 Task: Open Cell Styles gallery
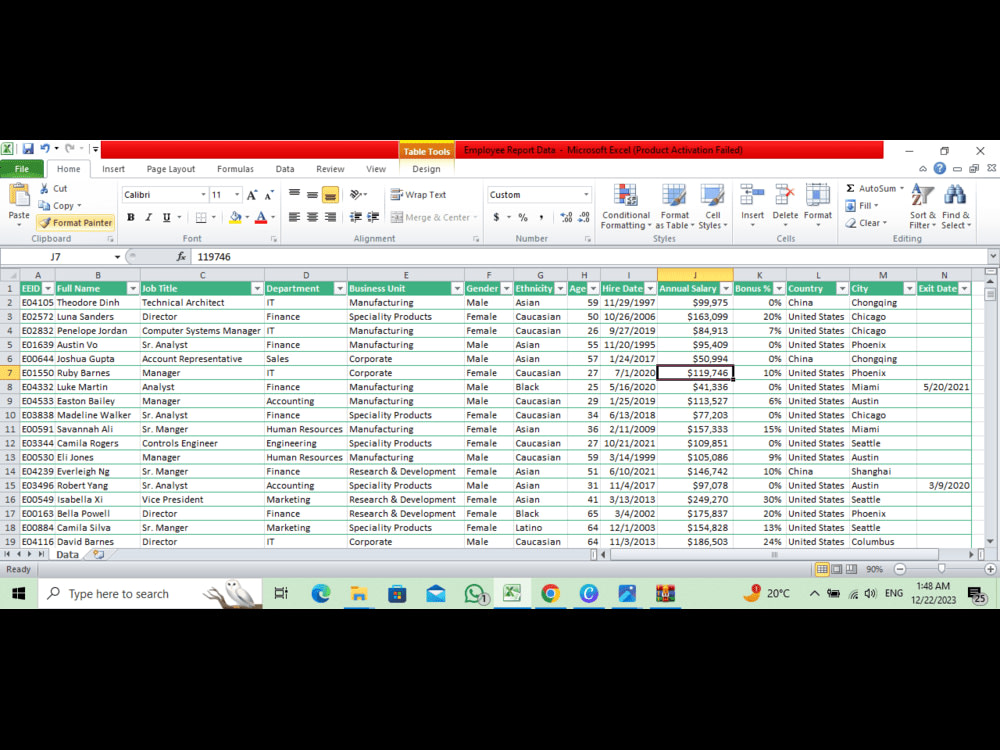click(712, 207)
